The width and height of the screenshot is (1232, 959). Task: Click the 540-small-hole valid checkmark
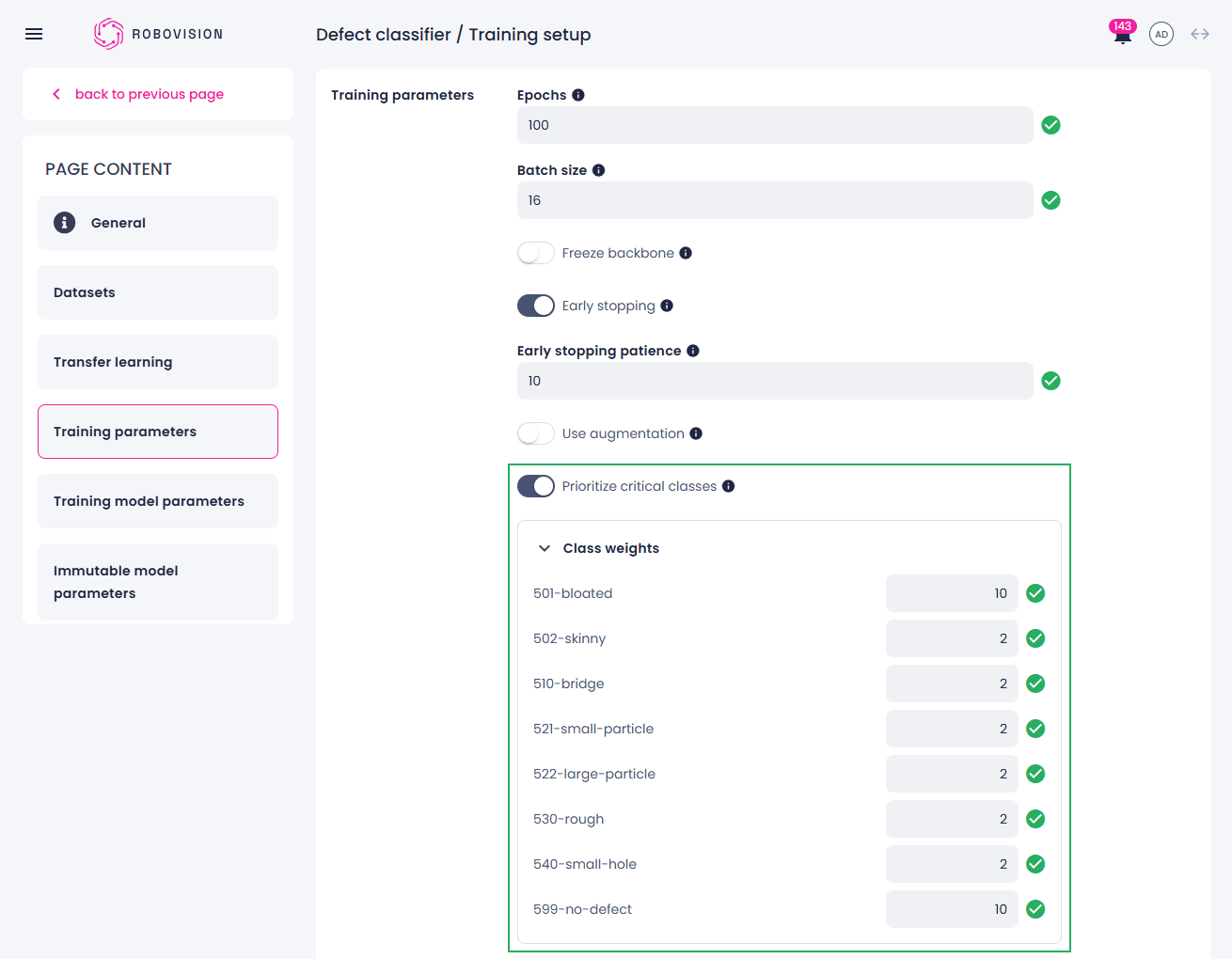1035,864
